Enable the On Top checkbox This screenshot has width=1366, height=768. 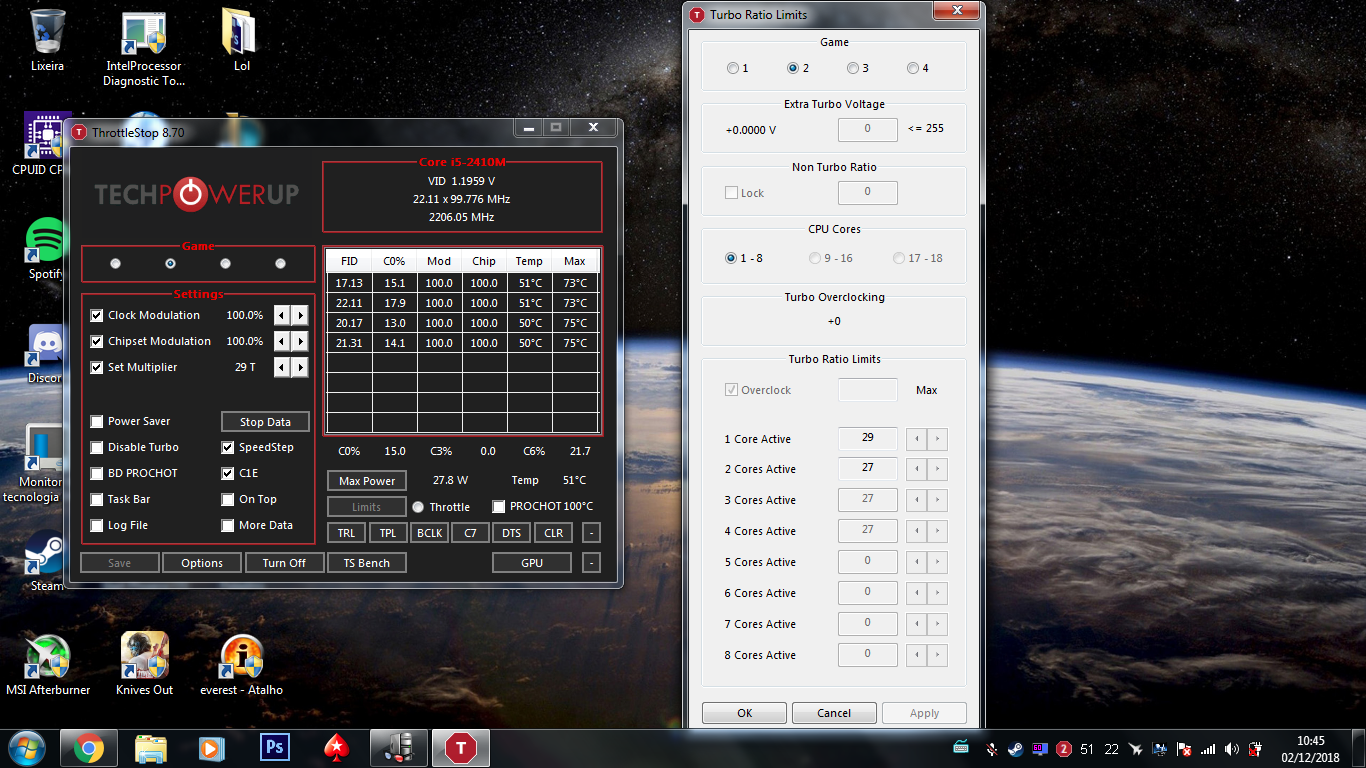tap(228, 499)
